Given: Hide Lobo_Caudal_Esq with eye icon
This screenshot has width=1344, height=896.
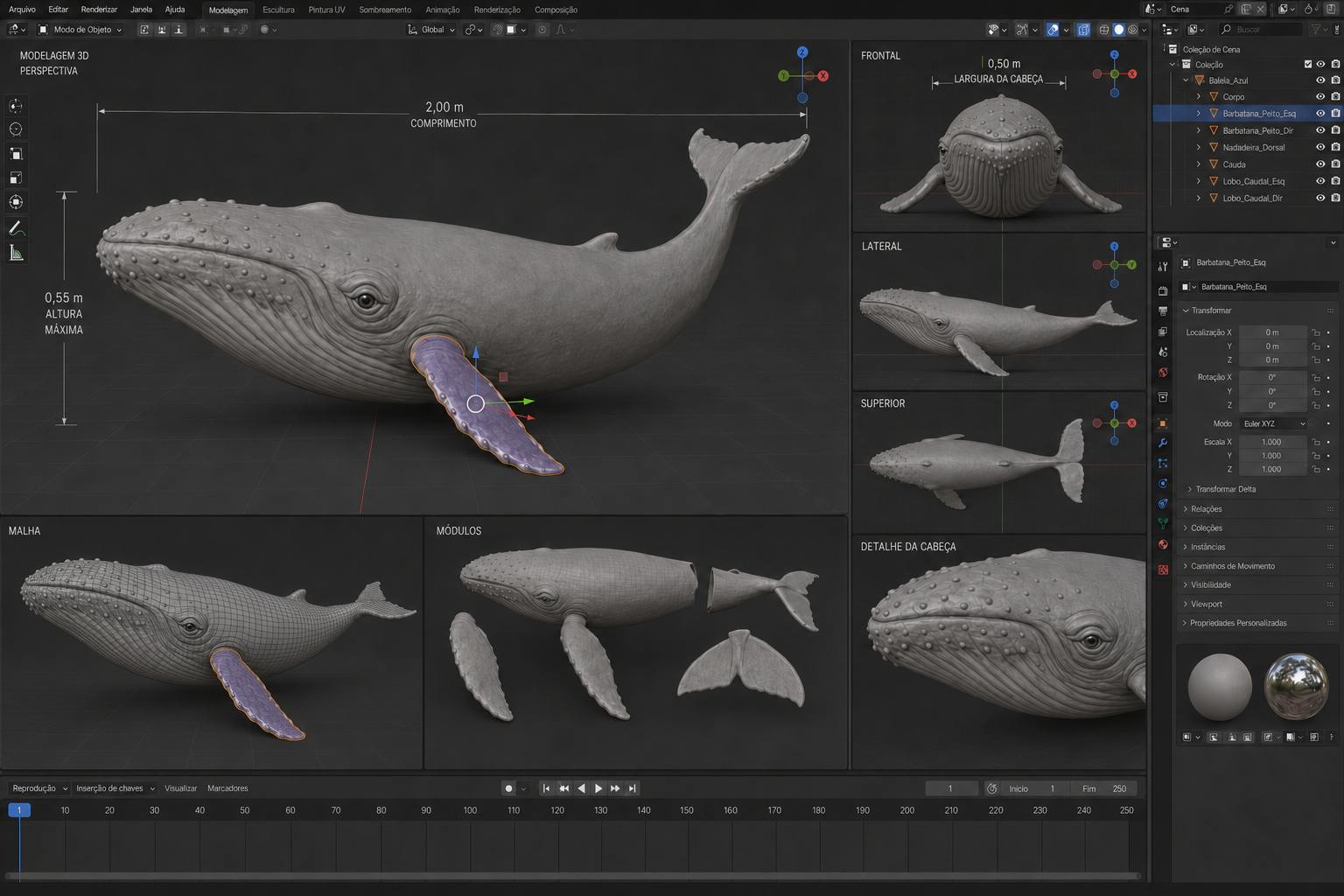Looking at the screenshot, I should coord(1320,181).
